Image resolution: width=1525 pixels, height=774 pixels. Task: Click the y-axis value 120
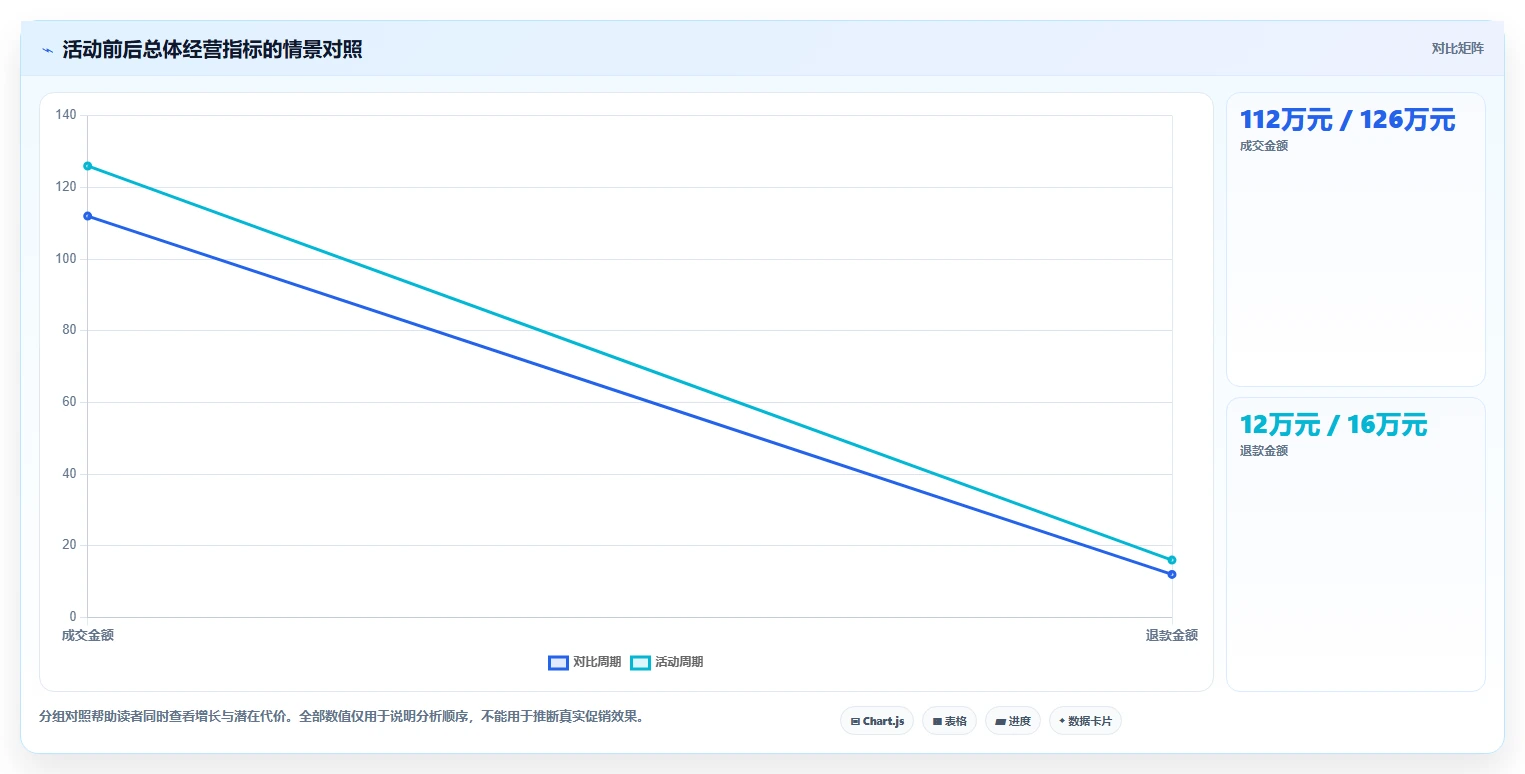(x=66, y=187)
